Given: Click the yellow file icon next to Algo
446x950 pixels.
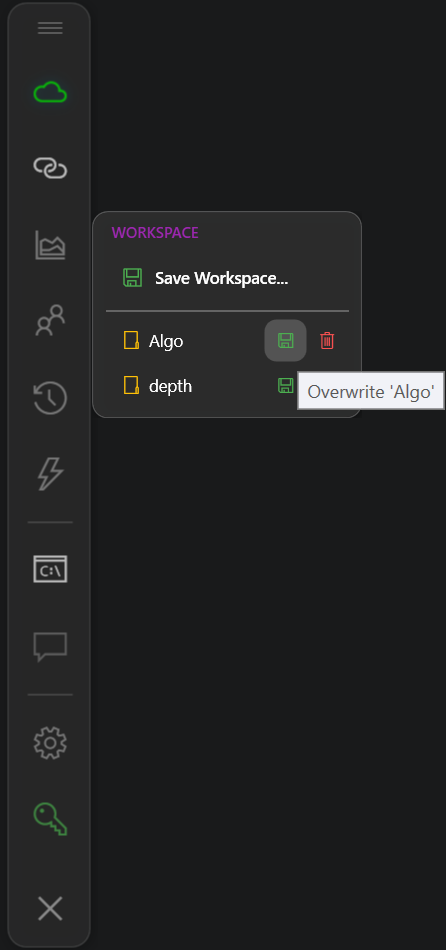Looking at the screenshot, I should (x=131, y=340).
